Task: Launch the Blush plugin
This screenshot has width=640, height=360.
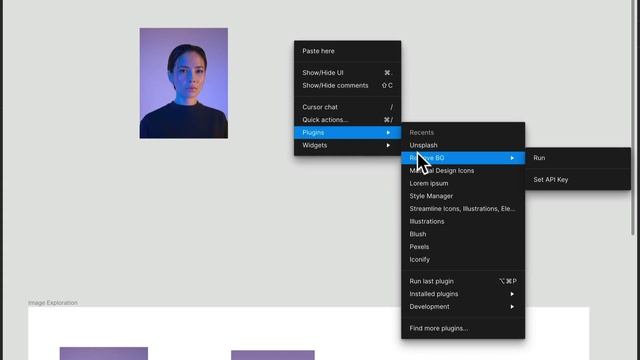Action: [x=463, y=234]
